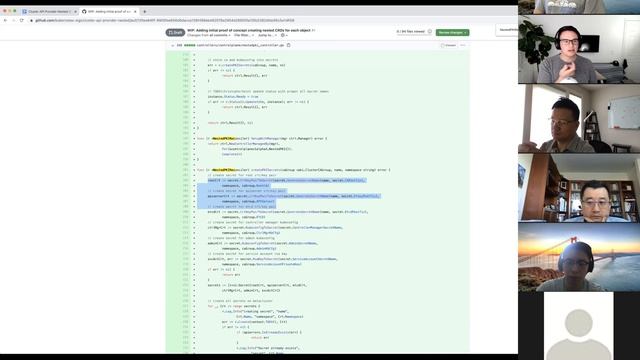640x360 pixels.
Task: Click '0 / 94 files viewed' counter
Action: click(411, 31)
